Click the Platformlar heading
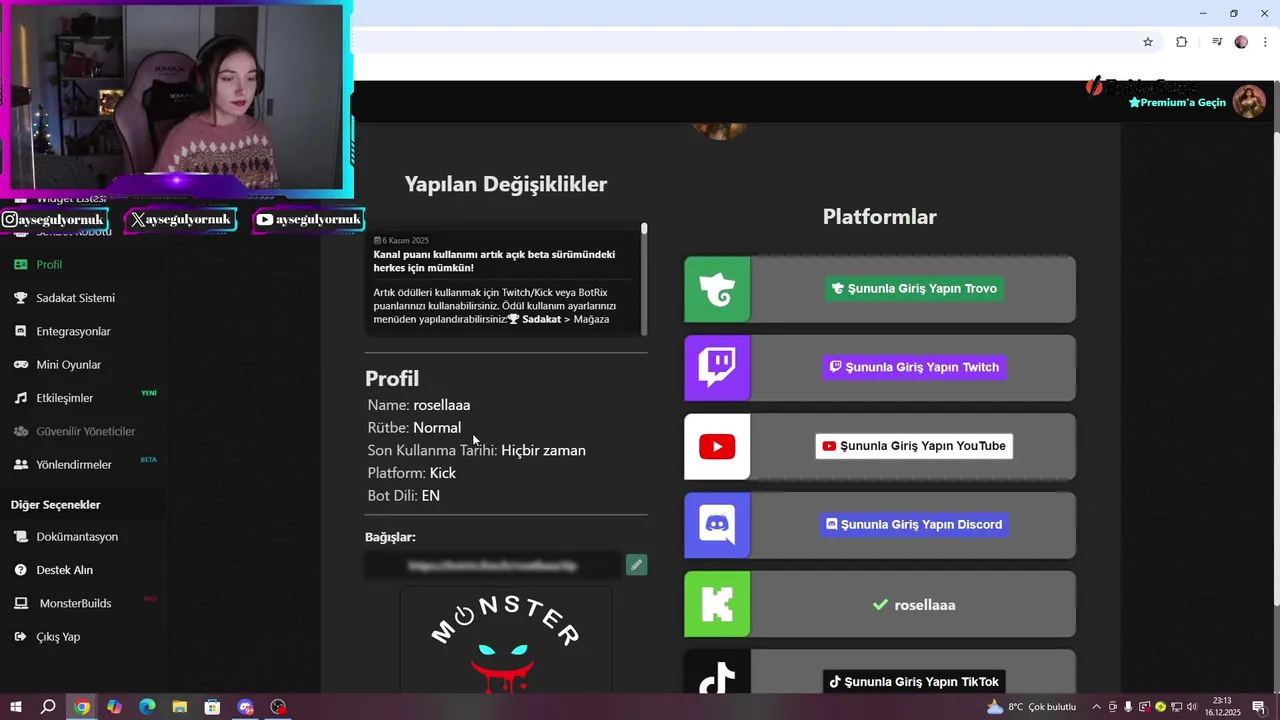 (880, 217)
